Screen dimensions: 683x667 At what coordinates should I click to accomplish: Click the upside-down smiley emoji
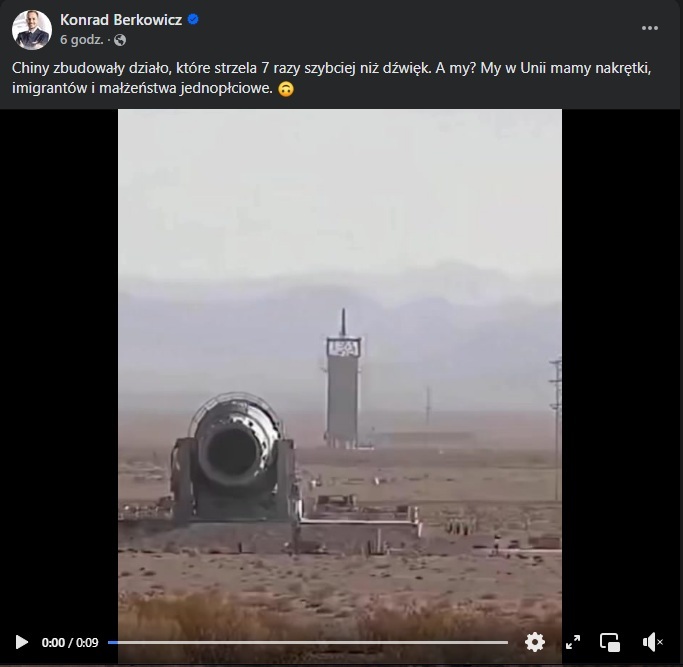(286, 89)
